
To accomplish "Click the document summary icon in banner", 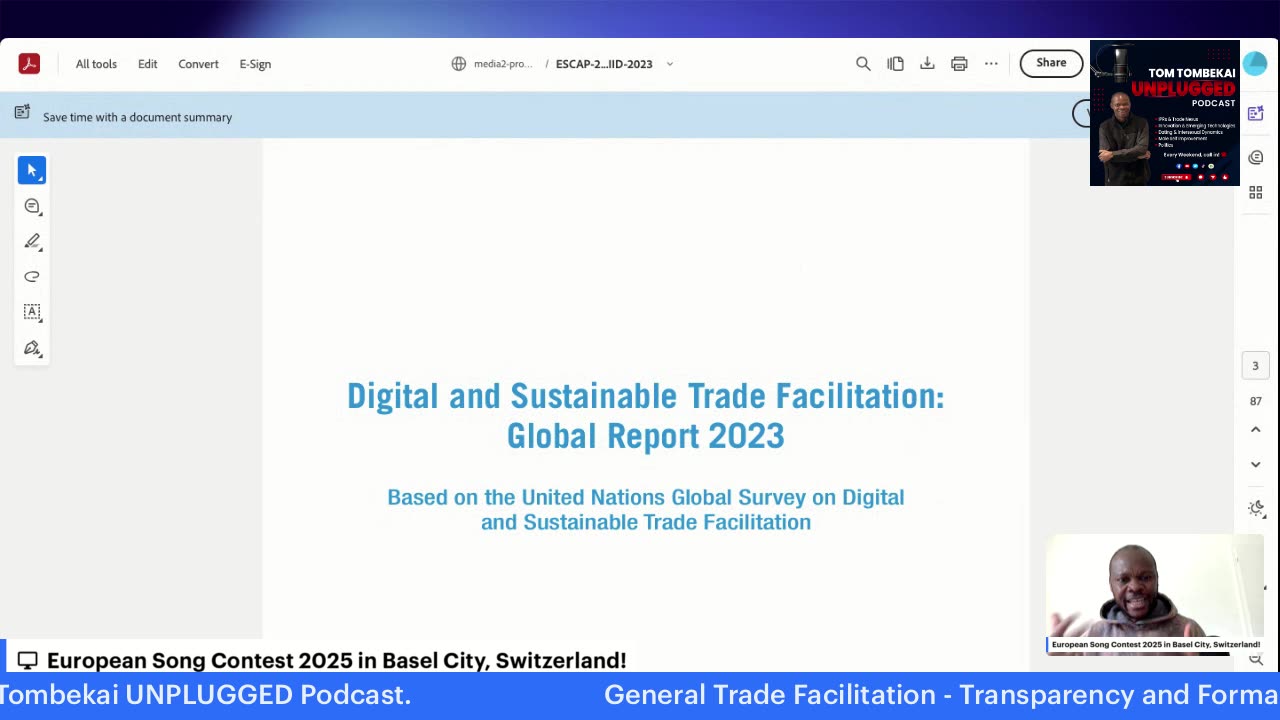I will tap(22, 112).
